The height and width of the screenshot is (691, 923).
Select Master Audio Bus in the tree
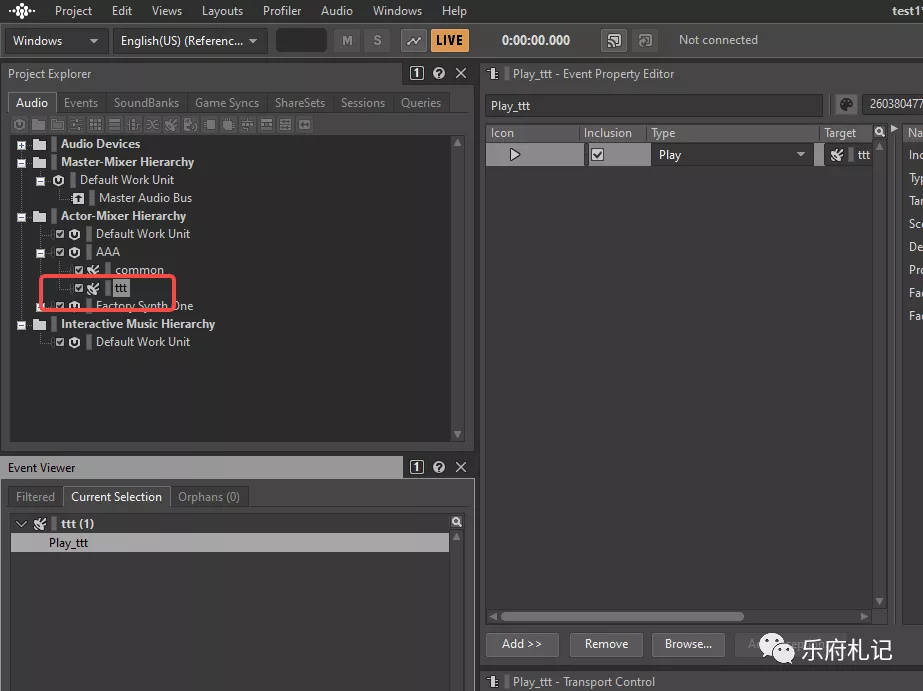pyautogui.click(x=145, y=198)
